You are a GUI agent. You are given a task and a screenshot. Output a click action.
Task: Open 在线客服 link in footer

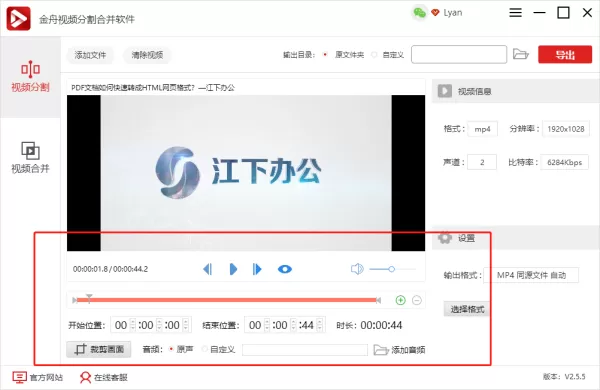click(x=103, y=377)
